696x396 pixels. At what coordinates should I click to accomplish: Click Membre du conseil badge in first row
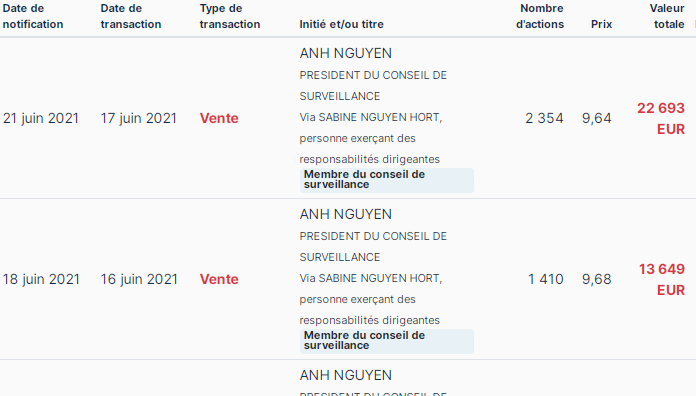click(x=387, y=180)
